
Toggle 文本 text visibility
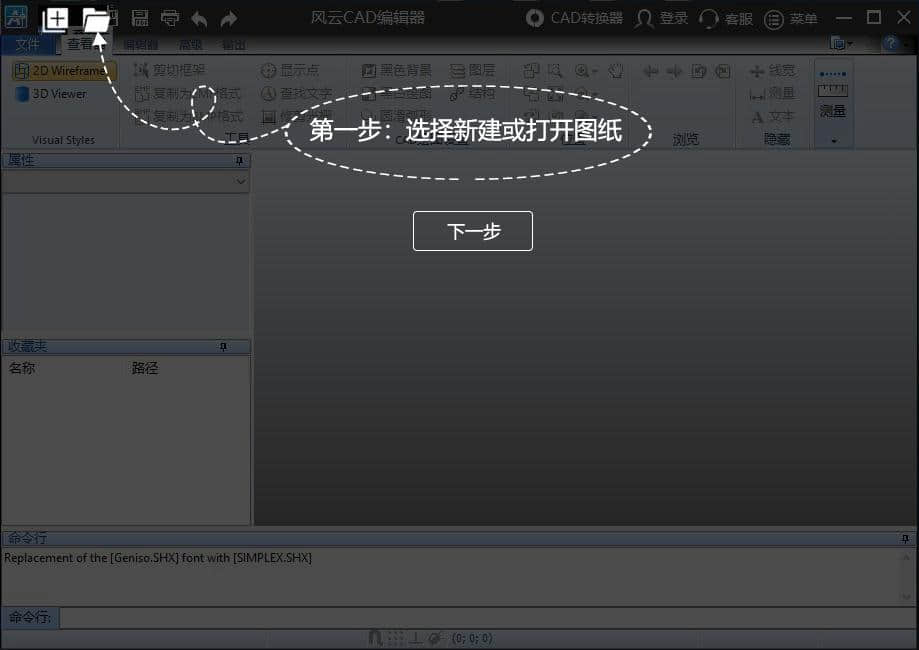pyautogui.click(x=772, y=117)
